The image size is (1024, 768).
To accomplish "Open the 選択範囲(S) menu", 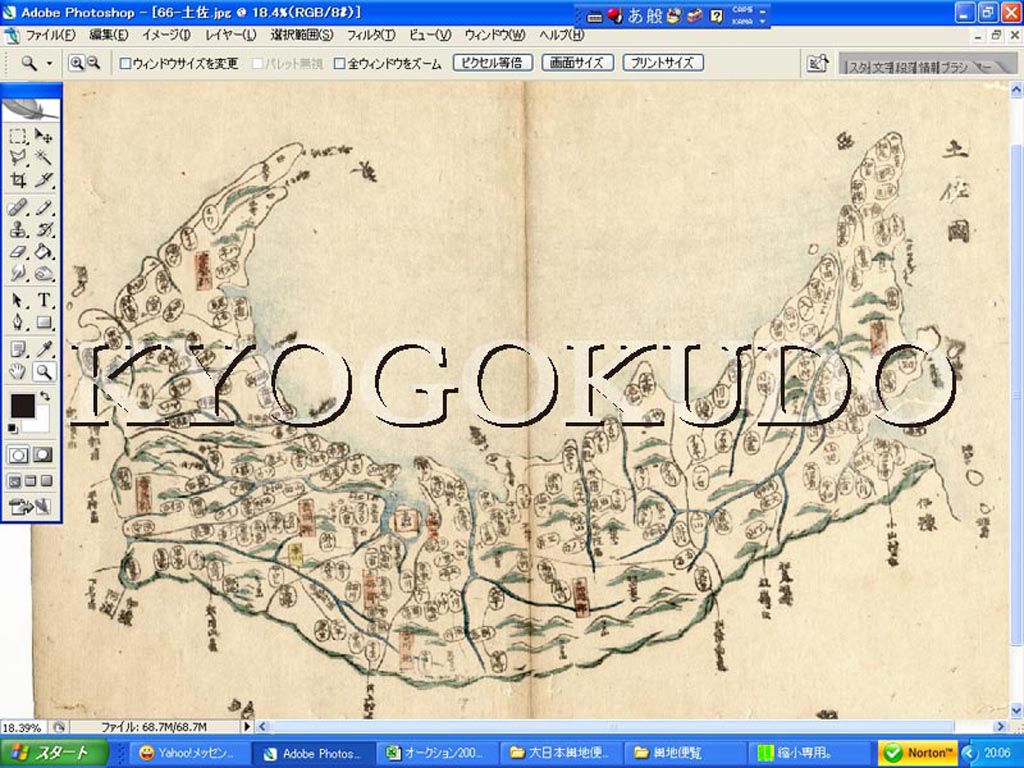I will click(302, 35).
